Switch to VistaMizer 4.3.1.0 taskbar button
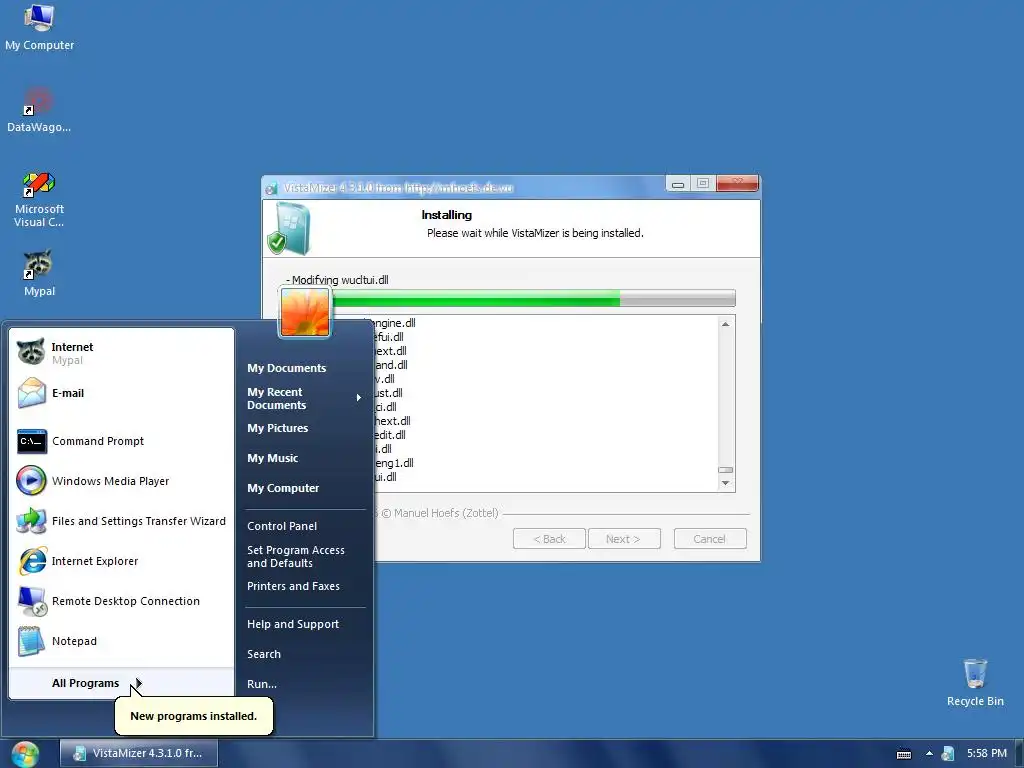 (138, 753)
